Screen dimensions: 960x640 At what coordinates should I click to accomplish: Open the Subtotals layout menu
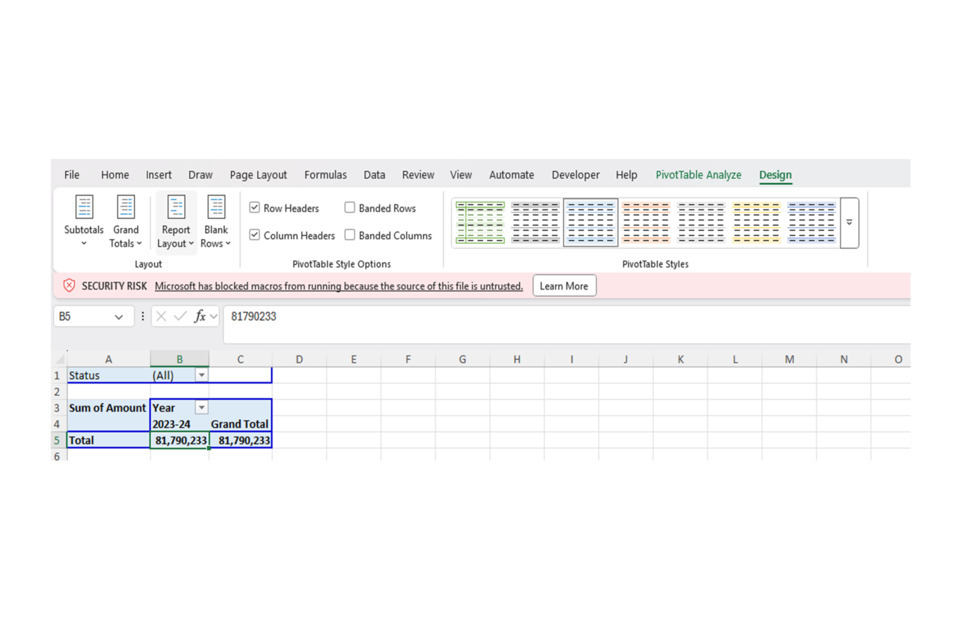(x=84, y=222)
